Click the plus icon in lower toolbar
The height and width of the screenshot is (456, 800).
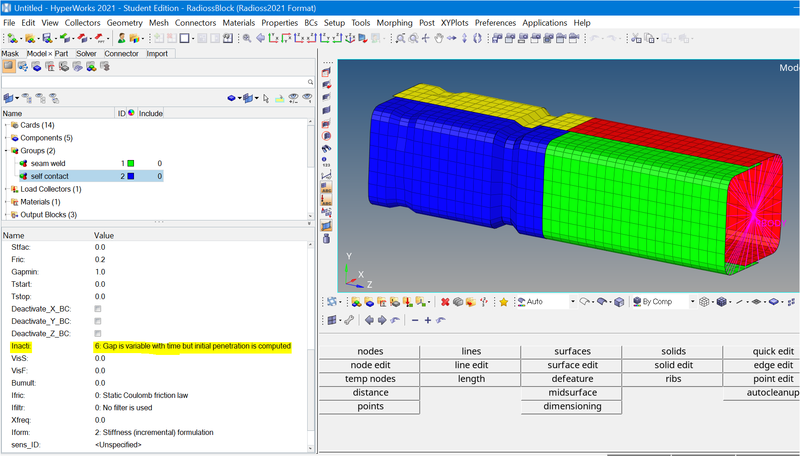428,320
